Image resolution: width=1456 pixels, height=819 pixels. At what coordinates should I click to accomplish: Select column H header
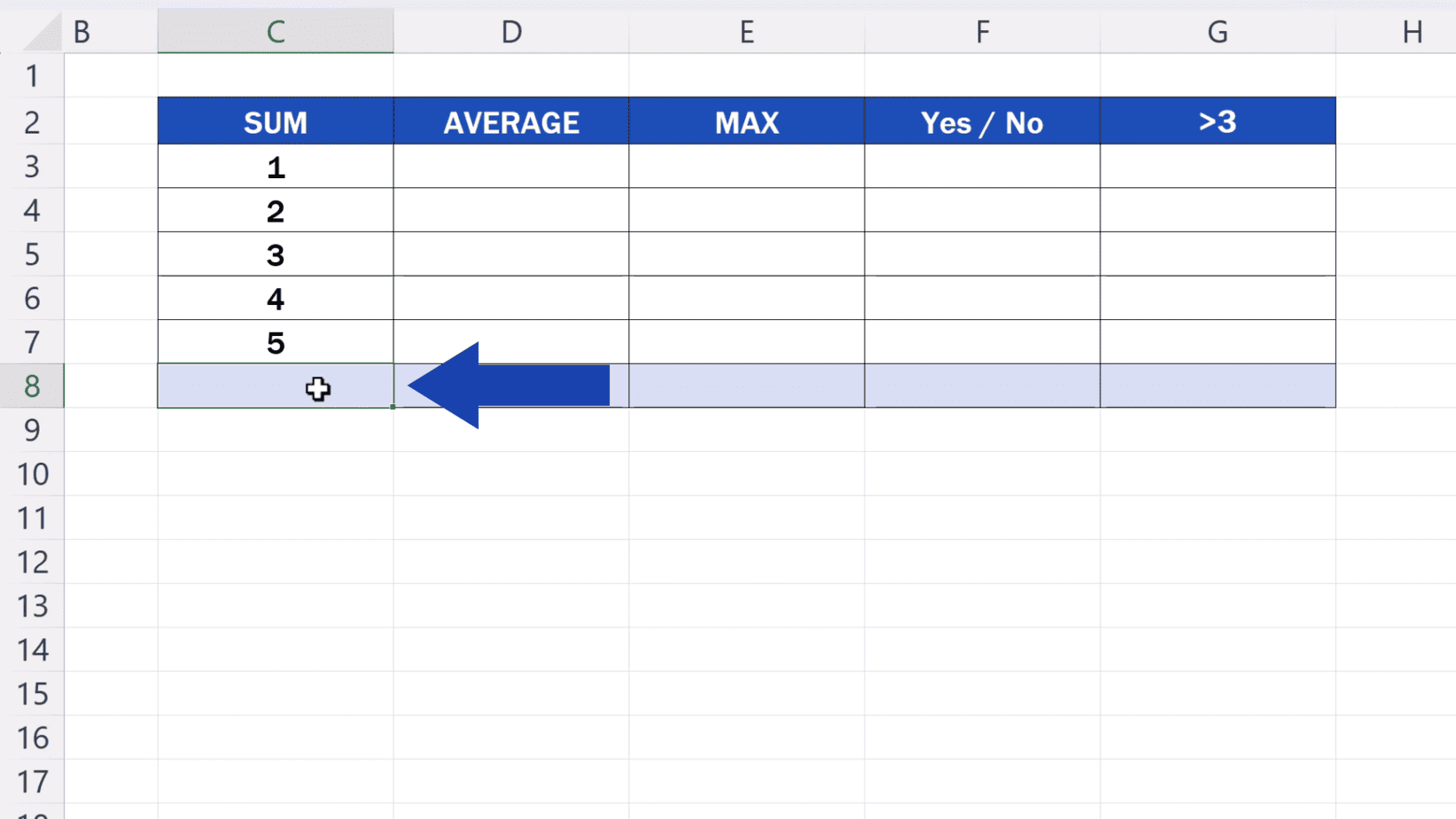coord(1412,30)
